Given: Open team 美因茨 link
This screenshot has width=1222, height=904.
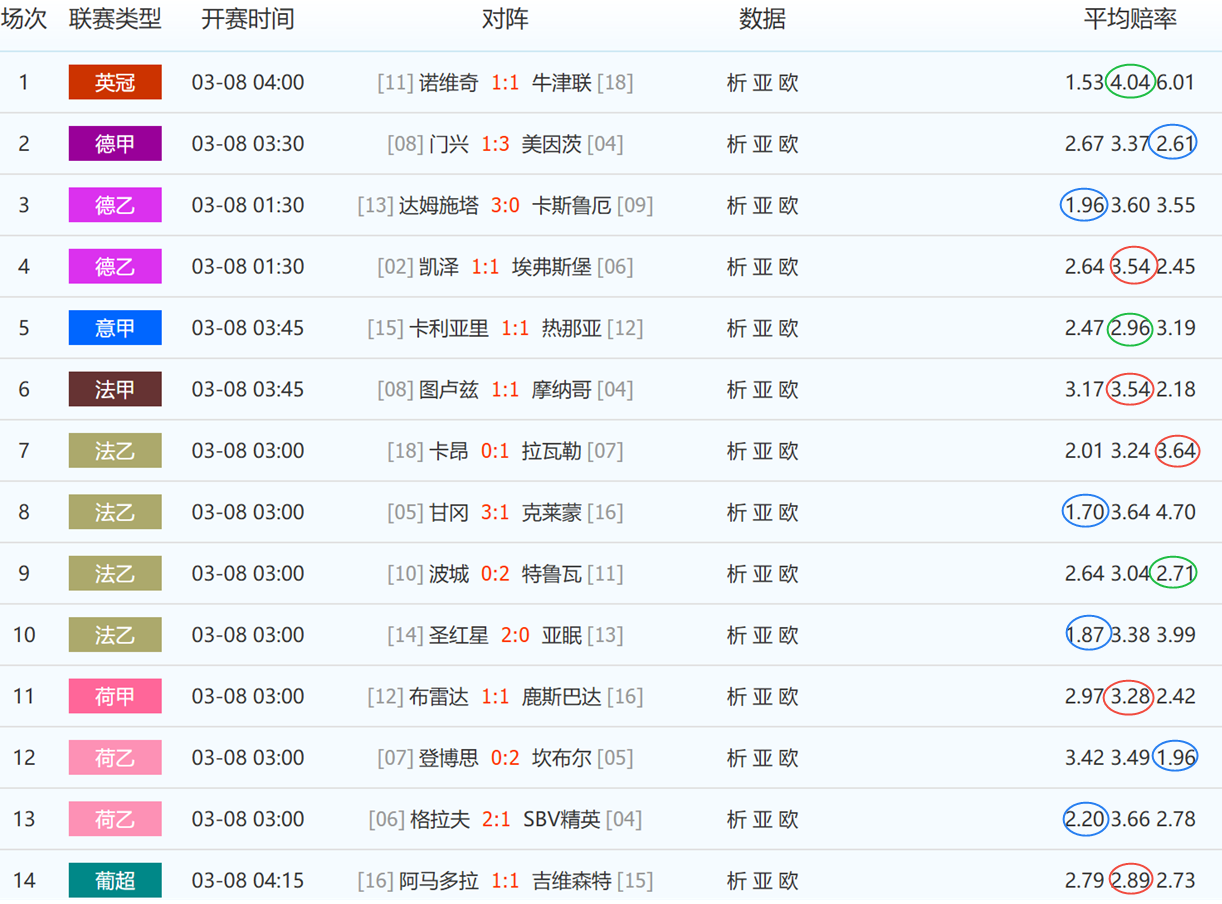Looking at the screenshot, I should pyautogui.click(x=551, y=144).
